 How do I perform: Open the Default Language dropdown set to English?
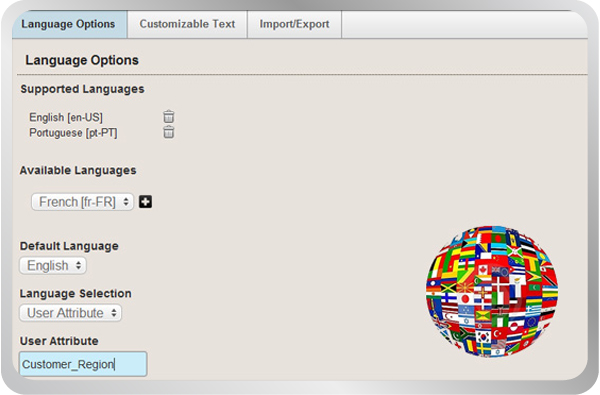coord(53,265)
